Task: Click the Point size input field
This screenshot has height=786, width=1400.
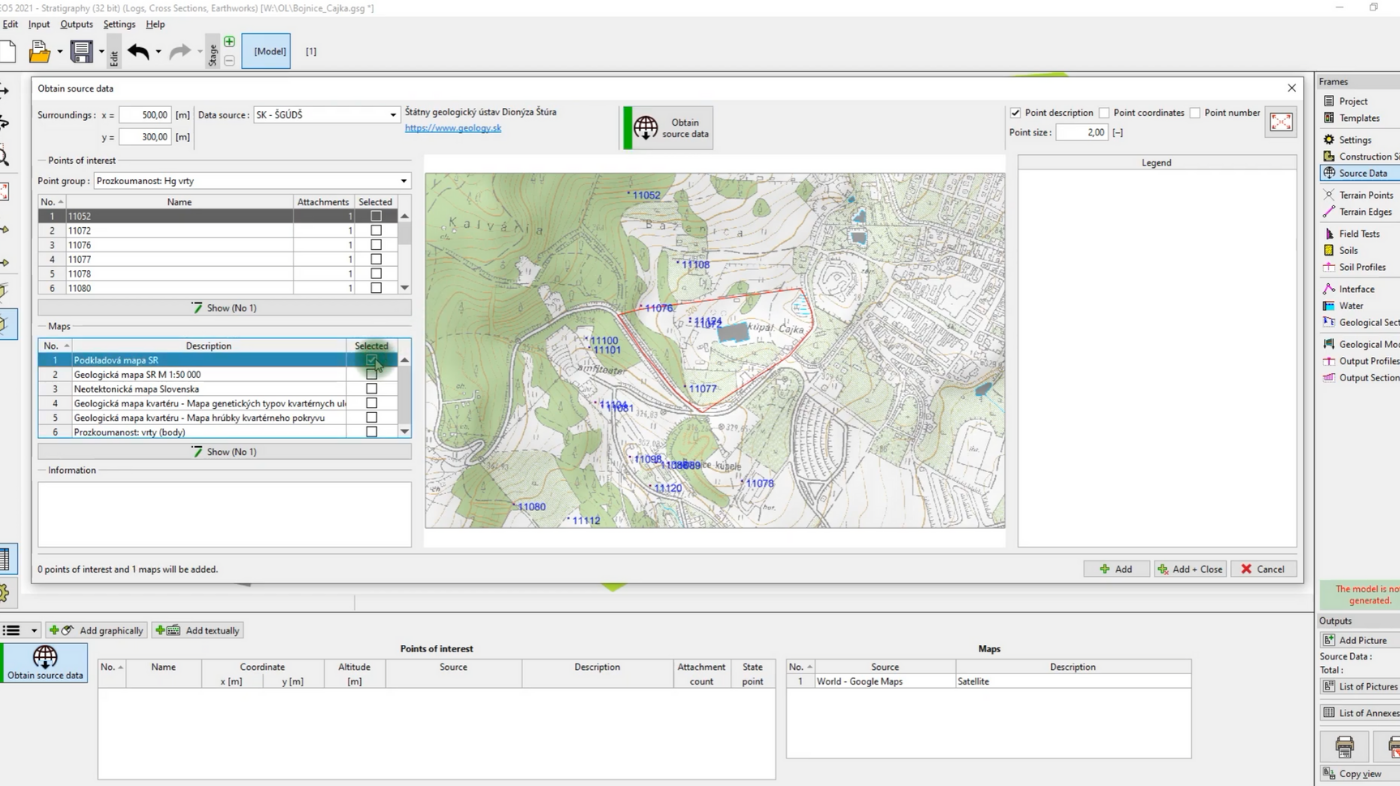Action: [1080, 132]
